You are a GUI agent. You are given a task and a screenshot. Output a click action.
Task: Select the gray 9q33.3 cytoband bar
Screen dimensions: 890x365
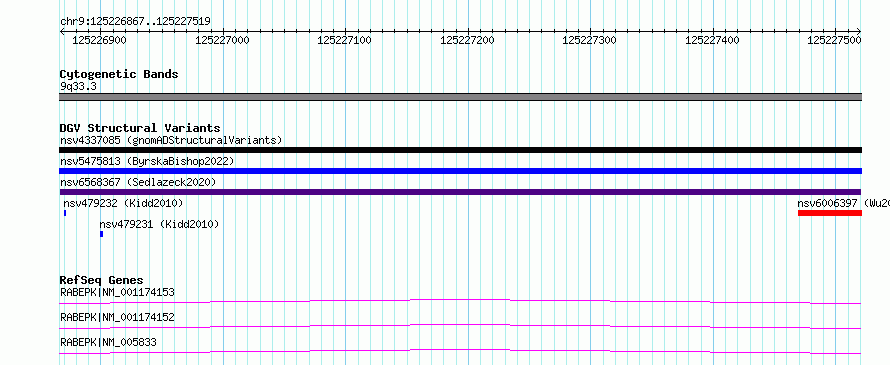tap(460, 97)
